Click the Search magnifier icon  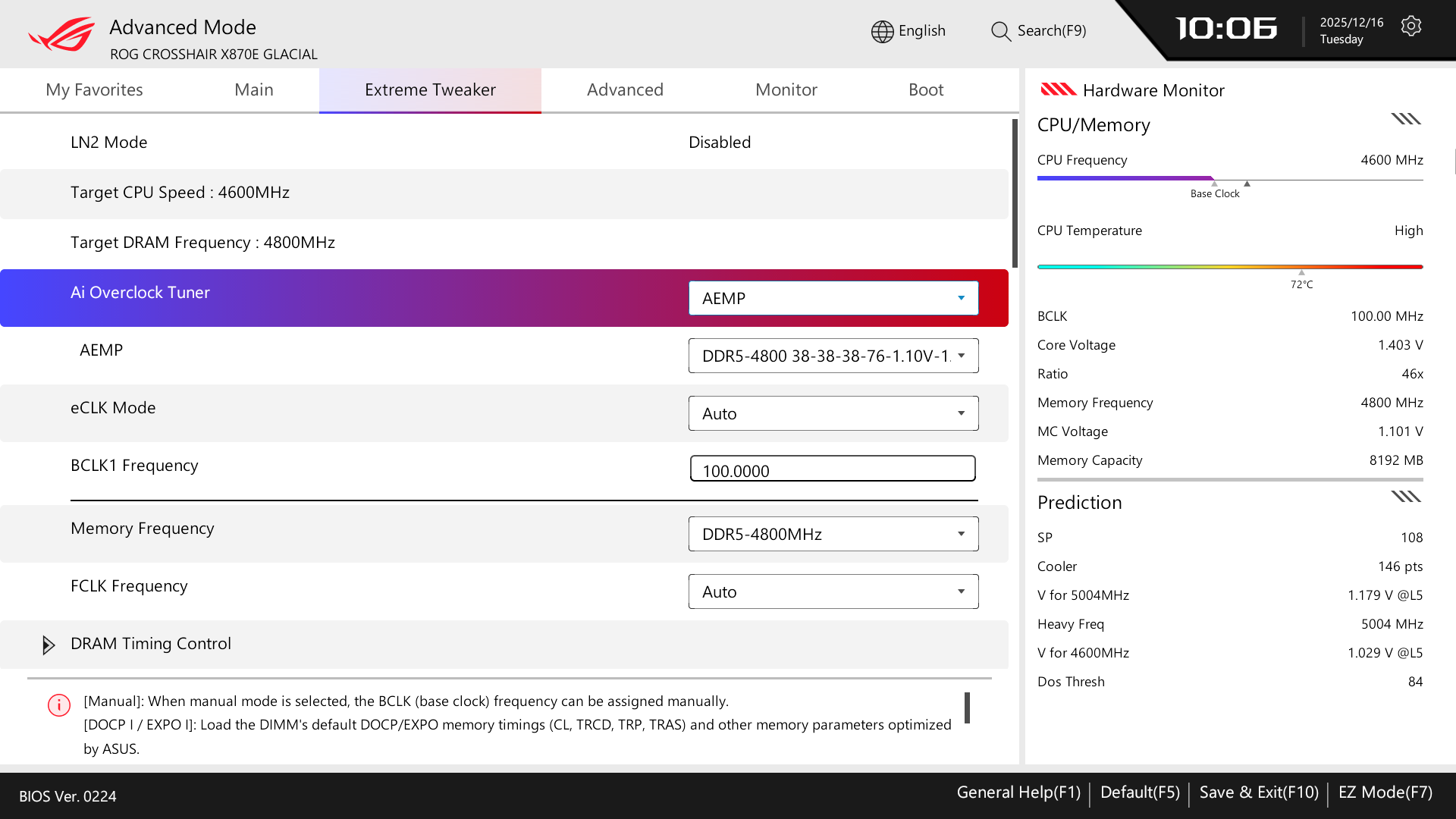tap(1001, 31)
